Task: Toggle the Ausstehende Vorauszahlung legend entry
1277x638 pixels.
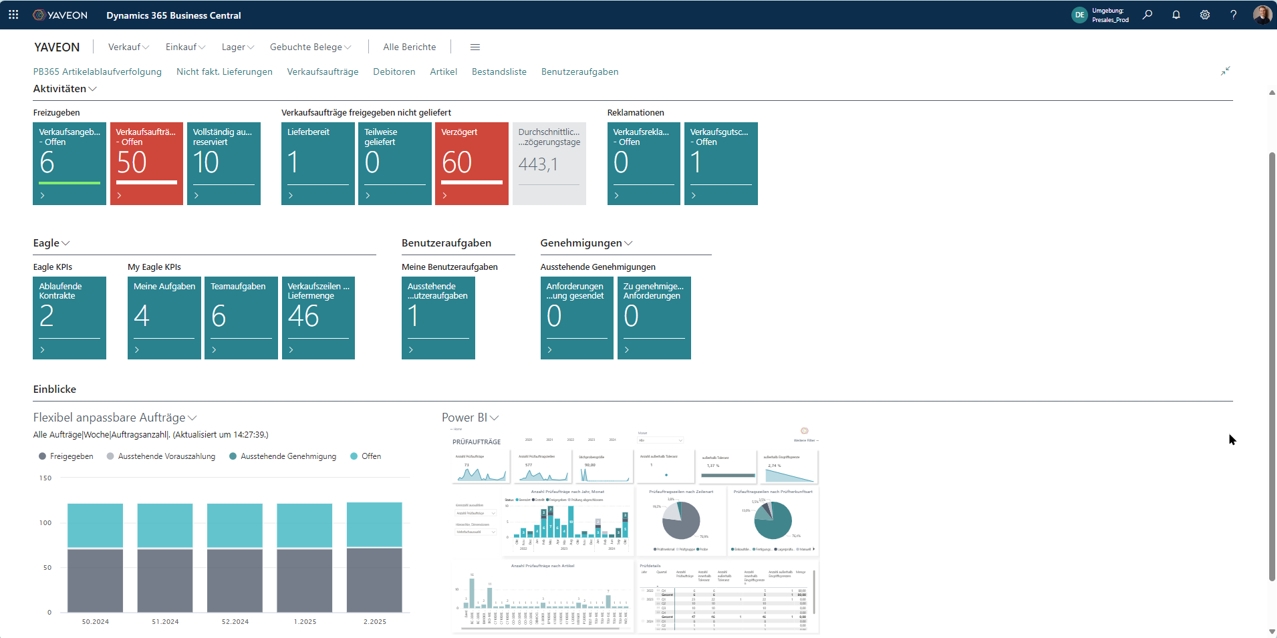Action: point(161,456)
